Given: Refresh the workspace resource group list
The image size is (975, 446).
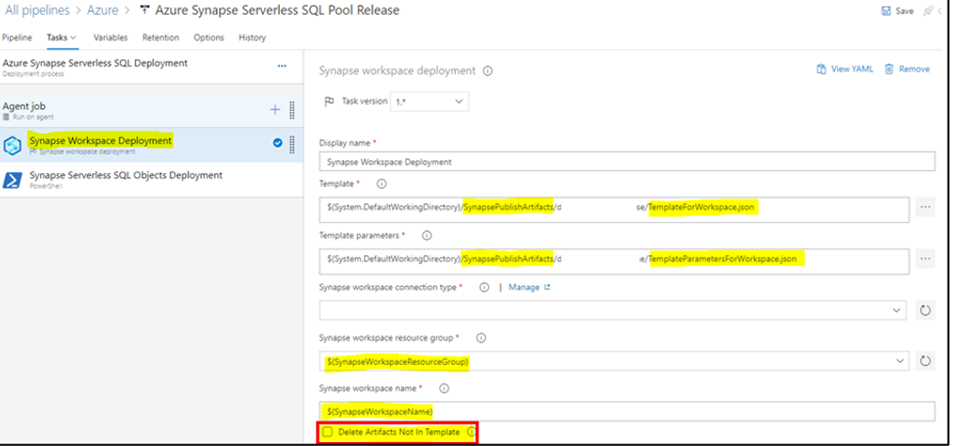Looking at the screenshot, I should click(925, 361).
